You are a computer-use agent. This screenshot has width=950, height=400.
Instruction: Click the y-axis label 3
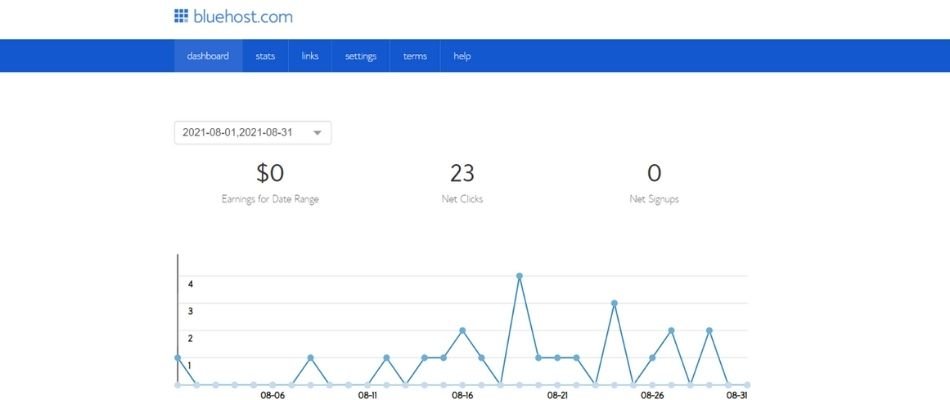[x=190, y=311]
